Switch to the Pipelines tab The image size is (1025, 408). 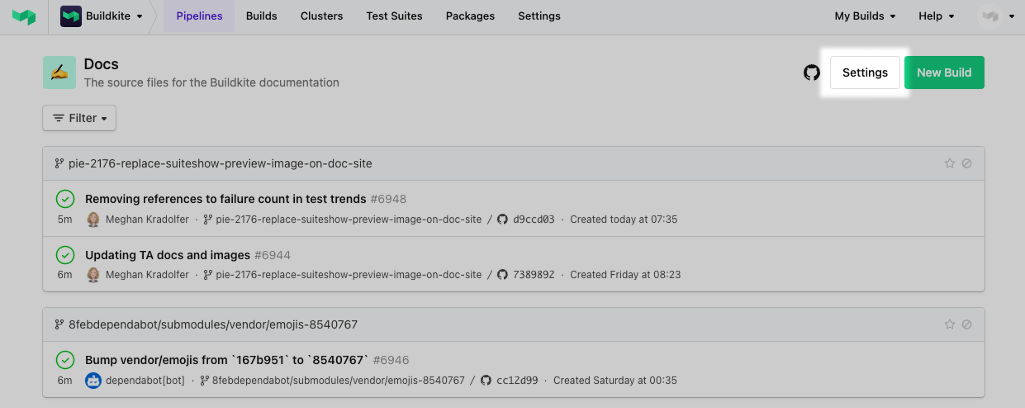tap(199, 16)
